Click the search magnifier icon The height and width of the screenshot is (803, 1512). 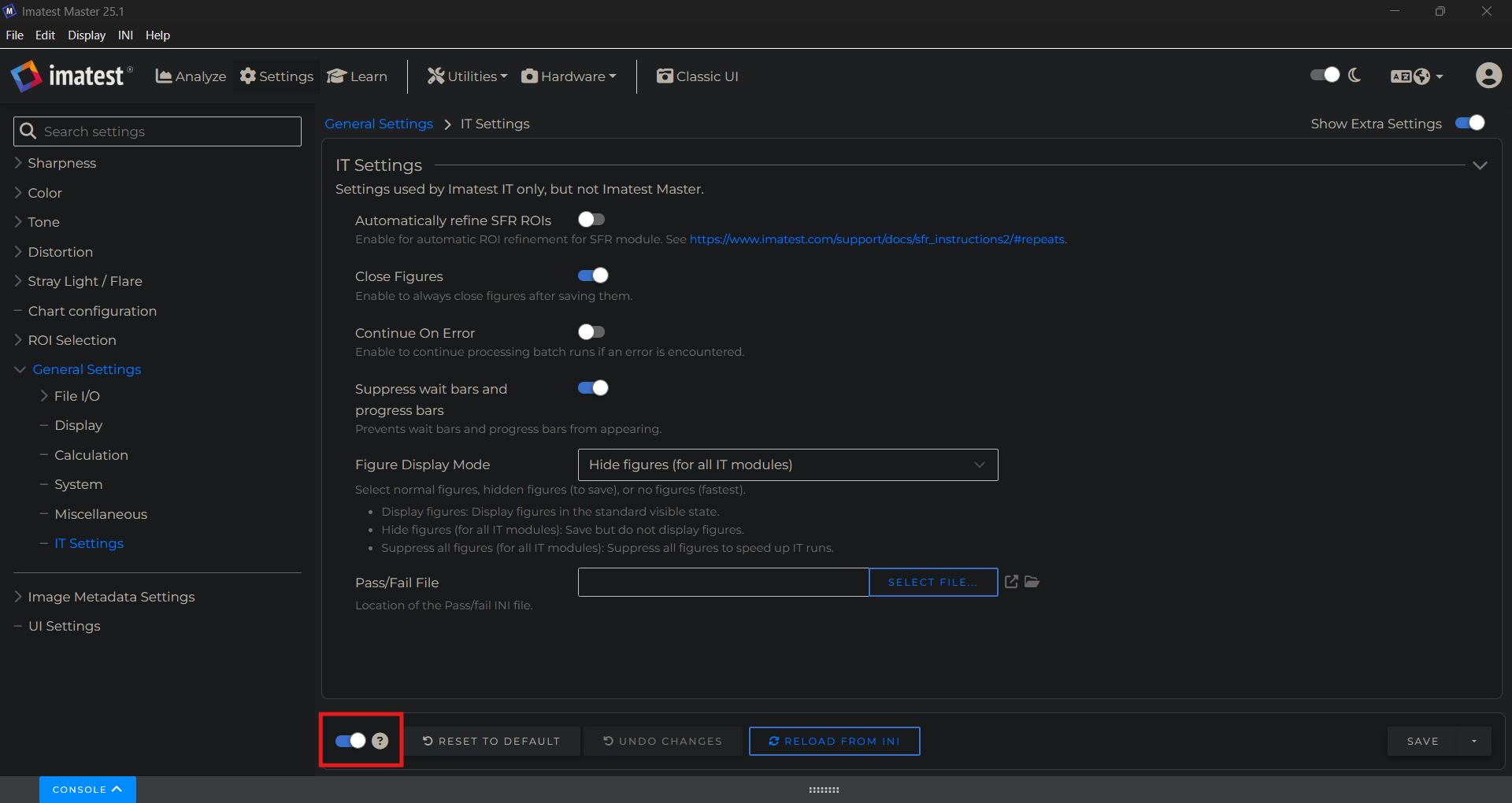coord(28,131)
